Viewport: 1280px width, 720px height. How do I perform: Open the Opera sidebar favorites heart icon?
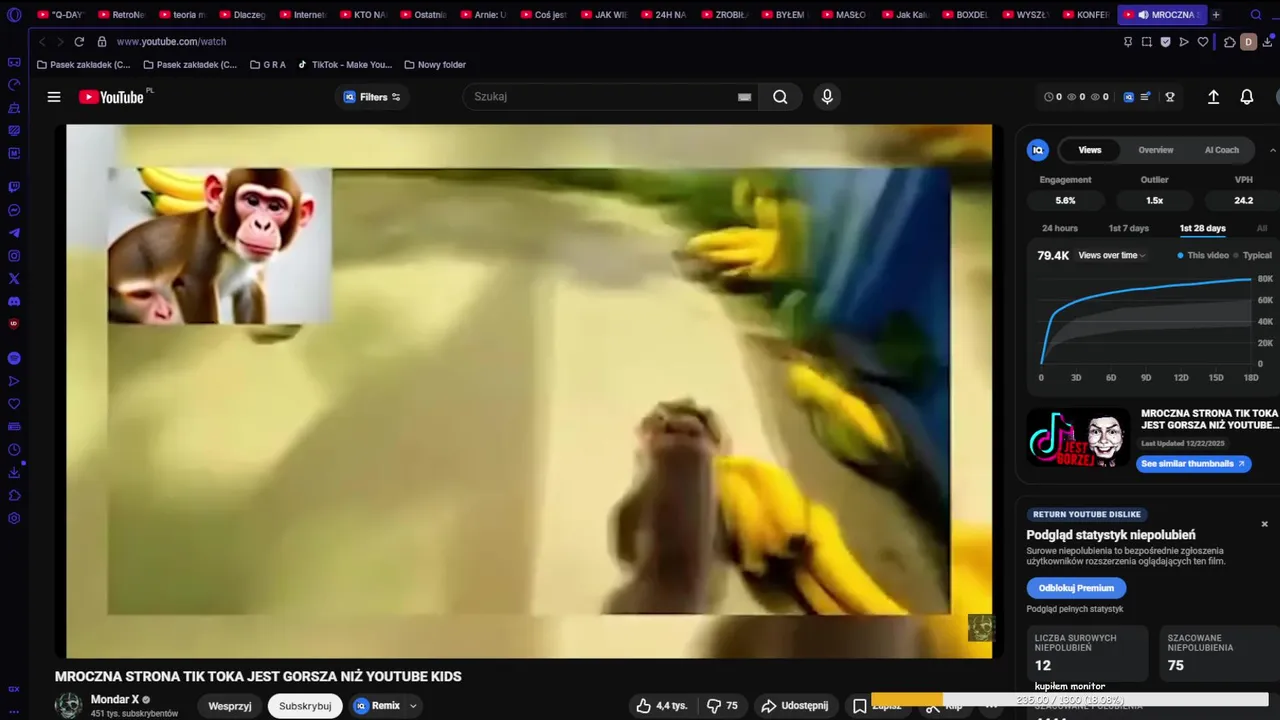point(14,404)
